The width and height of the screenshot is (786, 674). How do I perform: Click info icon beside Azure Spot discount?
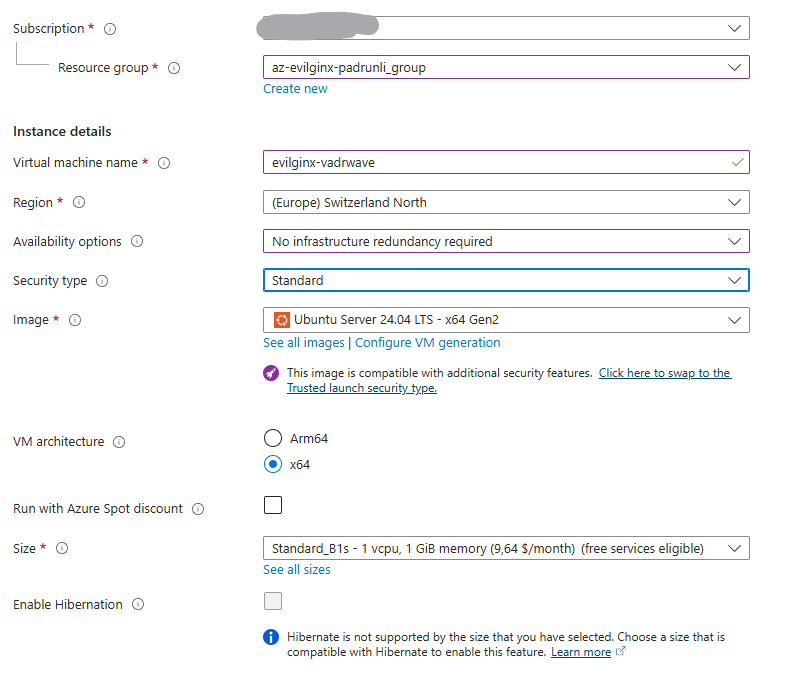point(198,509)
